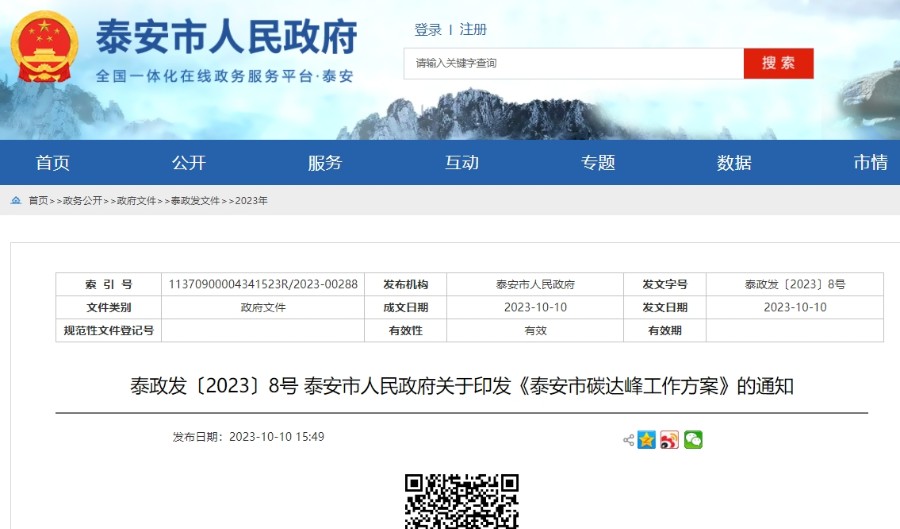Image resolution: width=900 pixels, height=529 pixels.
Task: Open the 数据 navigation menu
Action: [x=734, y=163]
